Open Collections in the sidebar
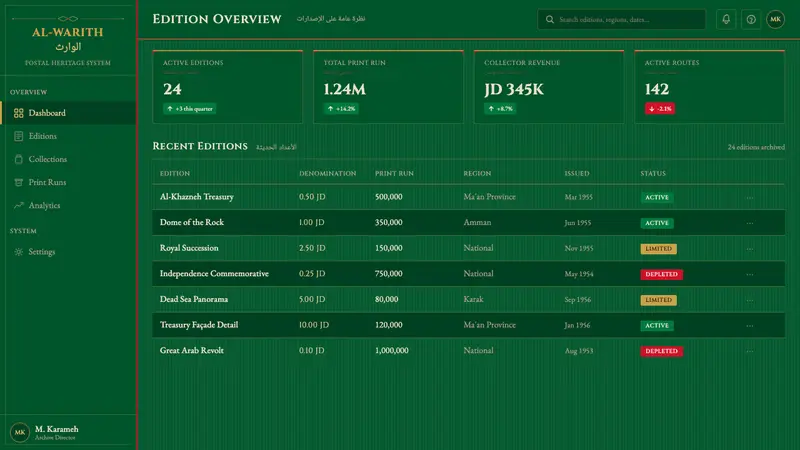 coord(68,159)
